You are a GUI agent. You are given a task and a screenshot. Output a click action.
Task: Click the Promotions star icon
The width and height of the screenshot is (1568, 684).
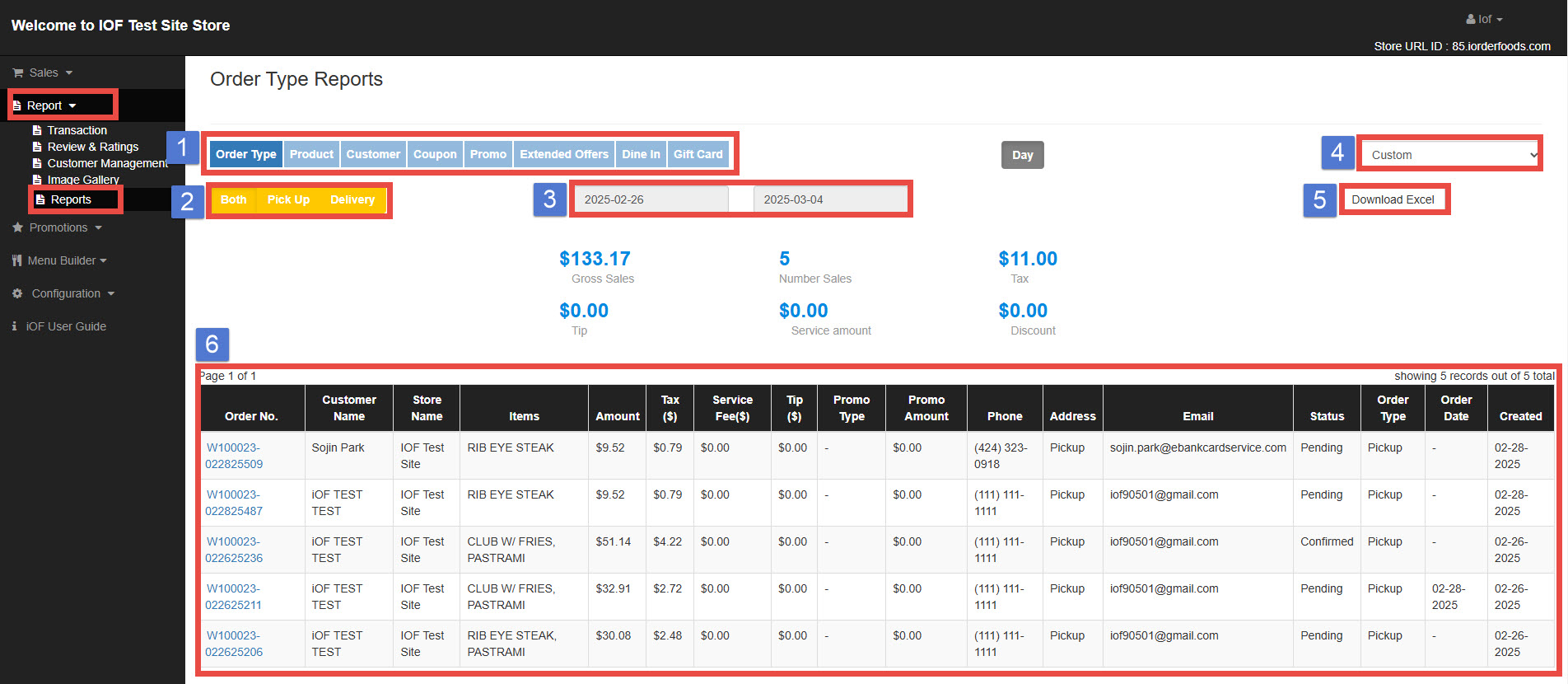[17, 227]
